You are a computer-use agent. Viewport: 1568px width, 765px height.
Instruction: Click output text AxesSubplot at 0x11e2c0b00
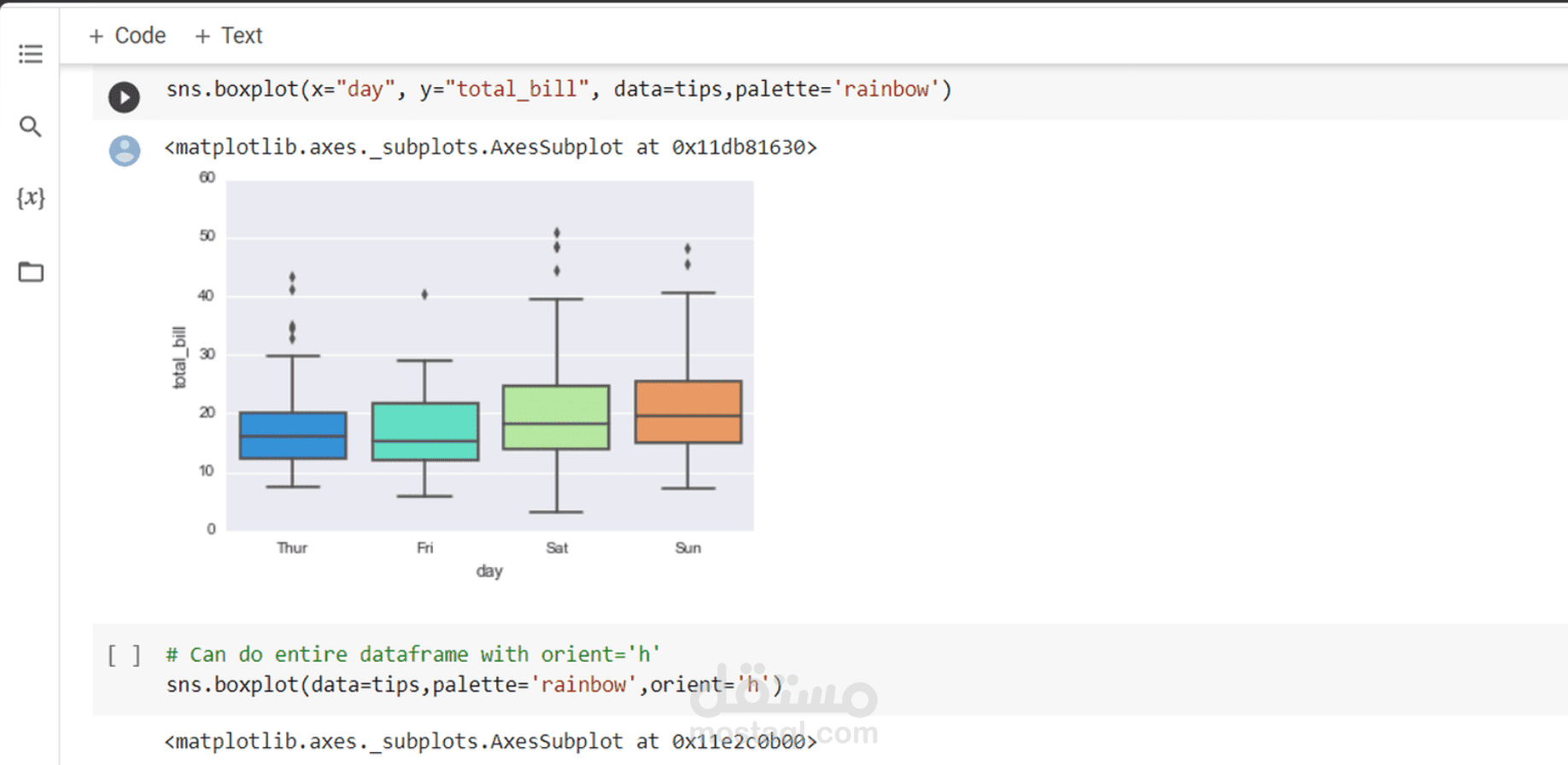[490, 741]
